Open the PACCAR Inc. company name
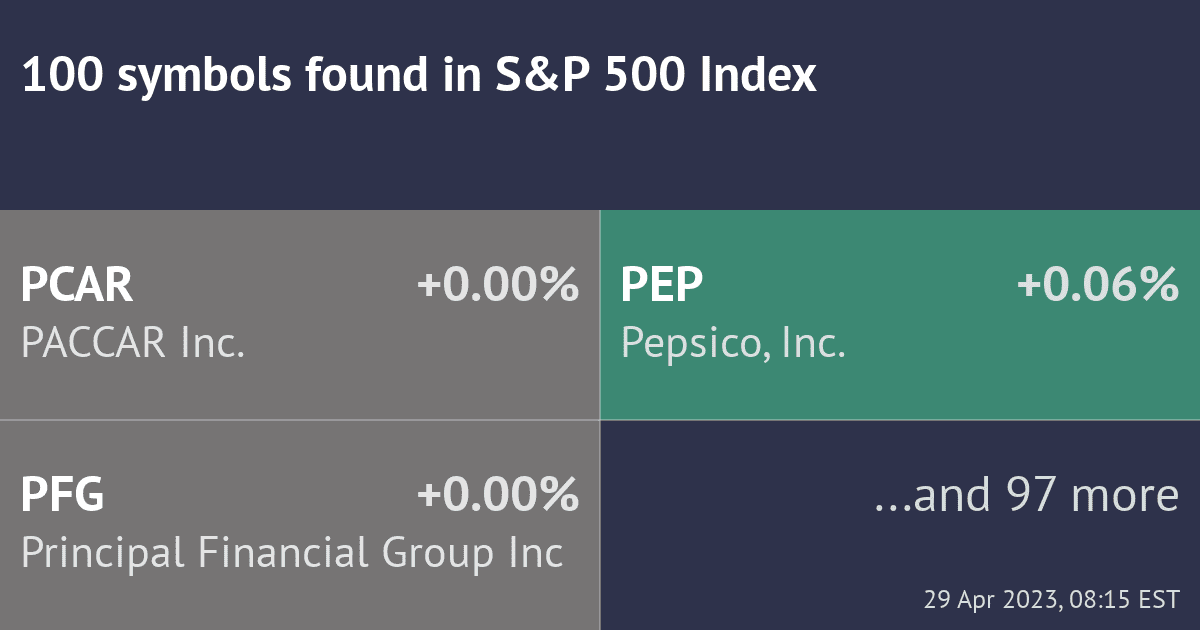The height and width of the screenshot is (630, 1200). point(133,344)
